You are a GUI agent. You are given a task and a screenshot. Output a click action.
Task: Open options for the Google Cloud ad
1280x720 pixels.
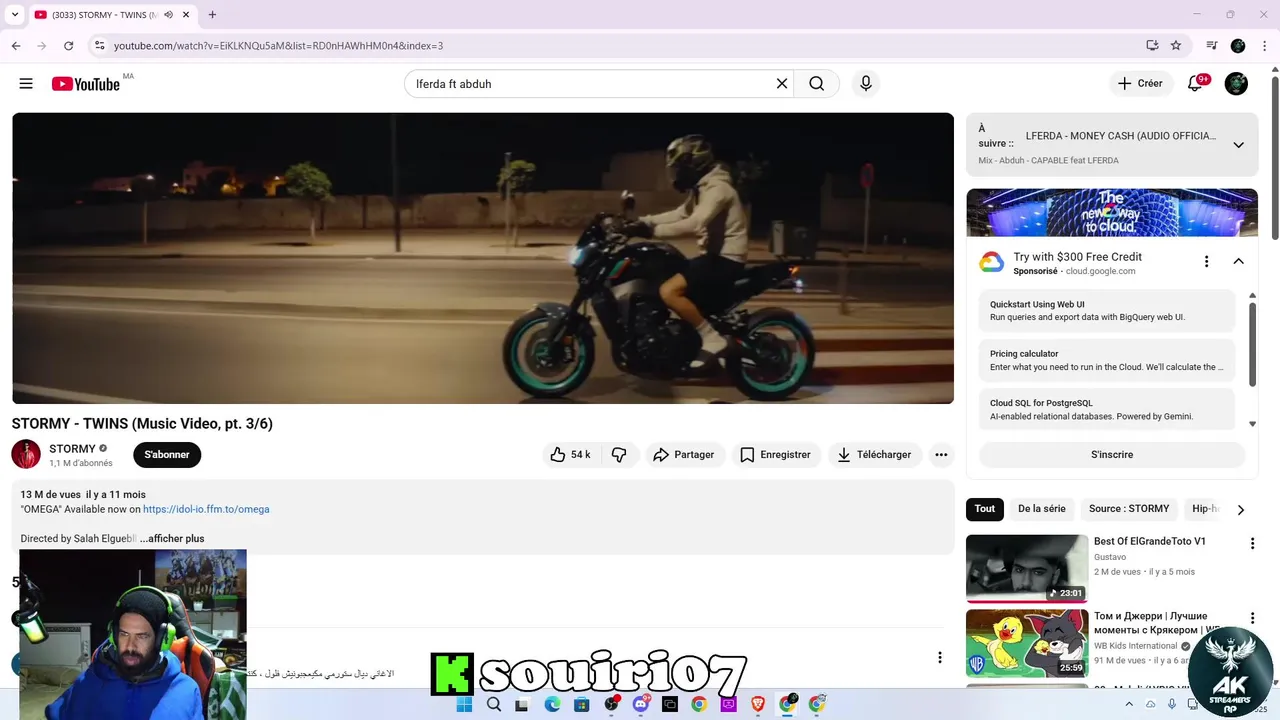click(1206, 262)
